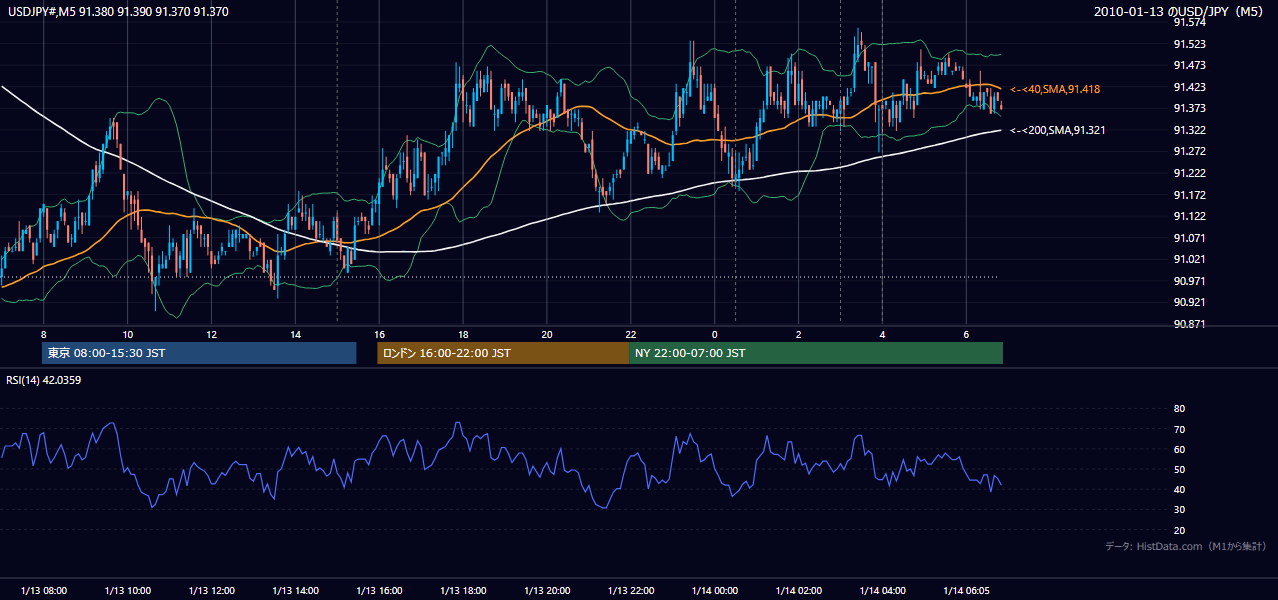Click the 91.021 price axis label
The height and width of the screenshot is (600, 1278).
coord(1189,259)
